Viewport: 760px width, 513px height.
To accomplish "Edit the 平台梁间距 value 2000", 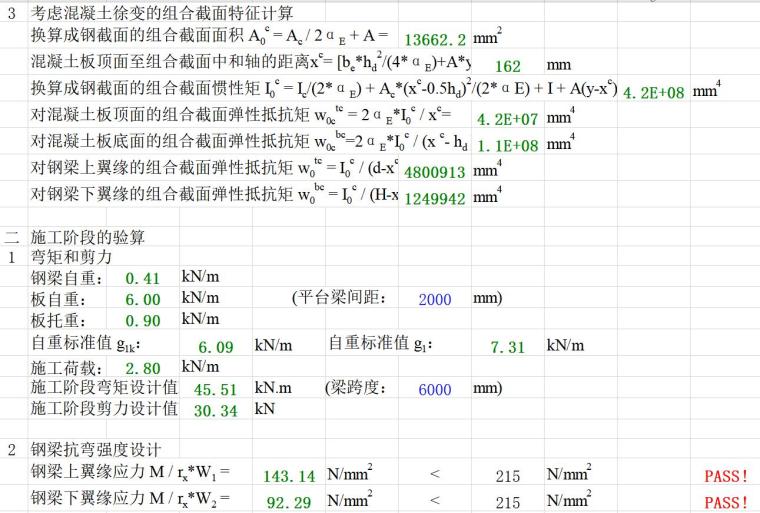I will [435, 300].
